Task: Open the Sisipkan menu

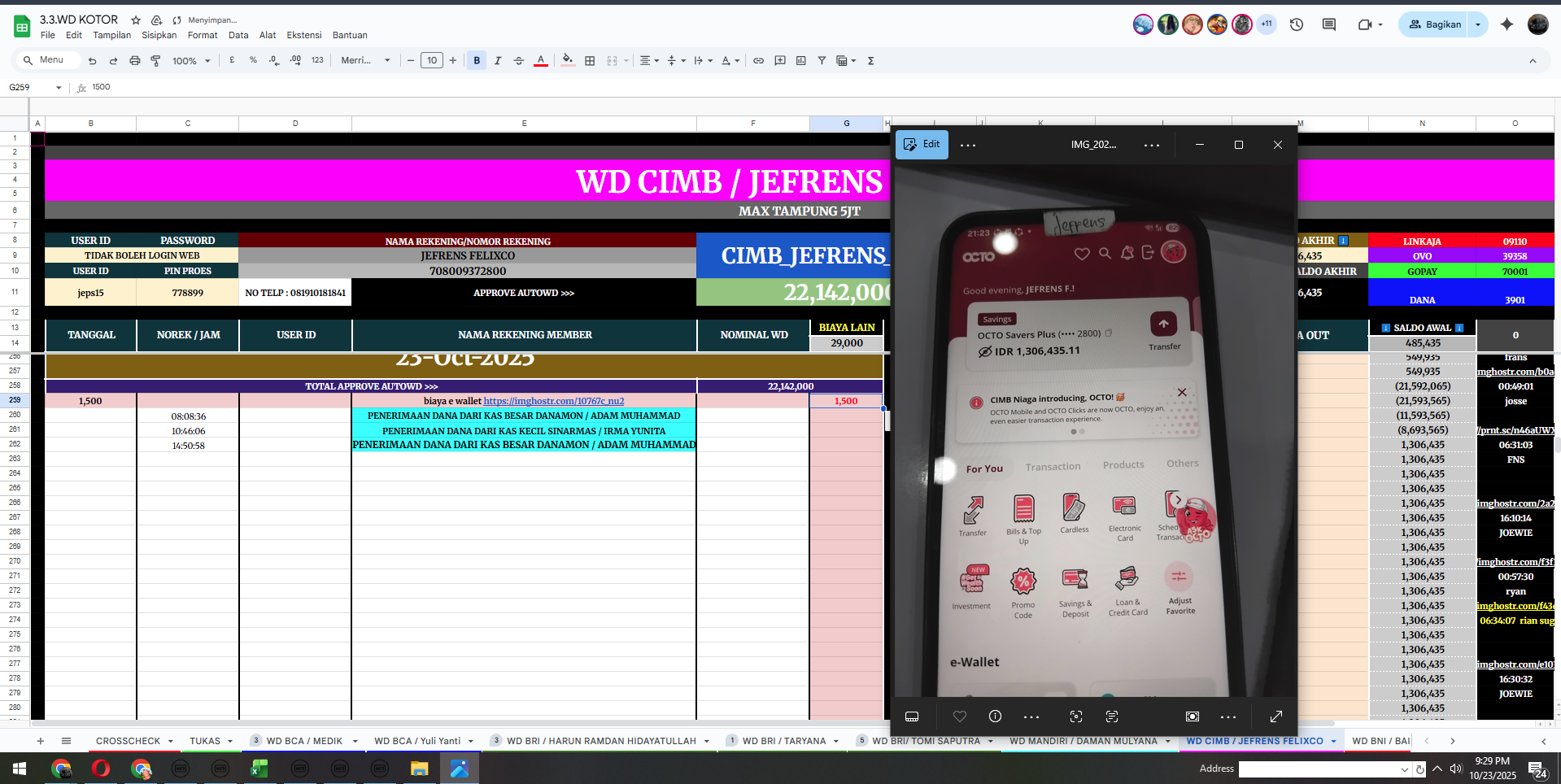Action: tap(159, 35)
